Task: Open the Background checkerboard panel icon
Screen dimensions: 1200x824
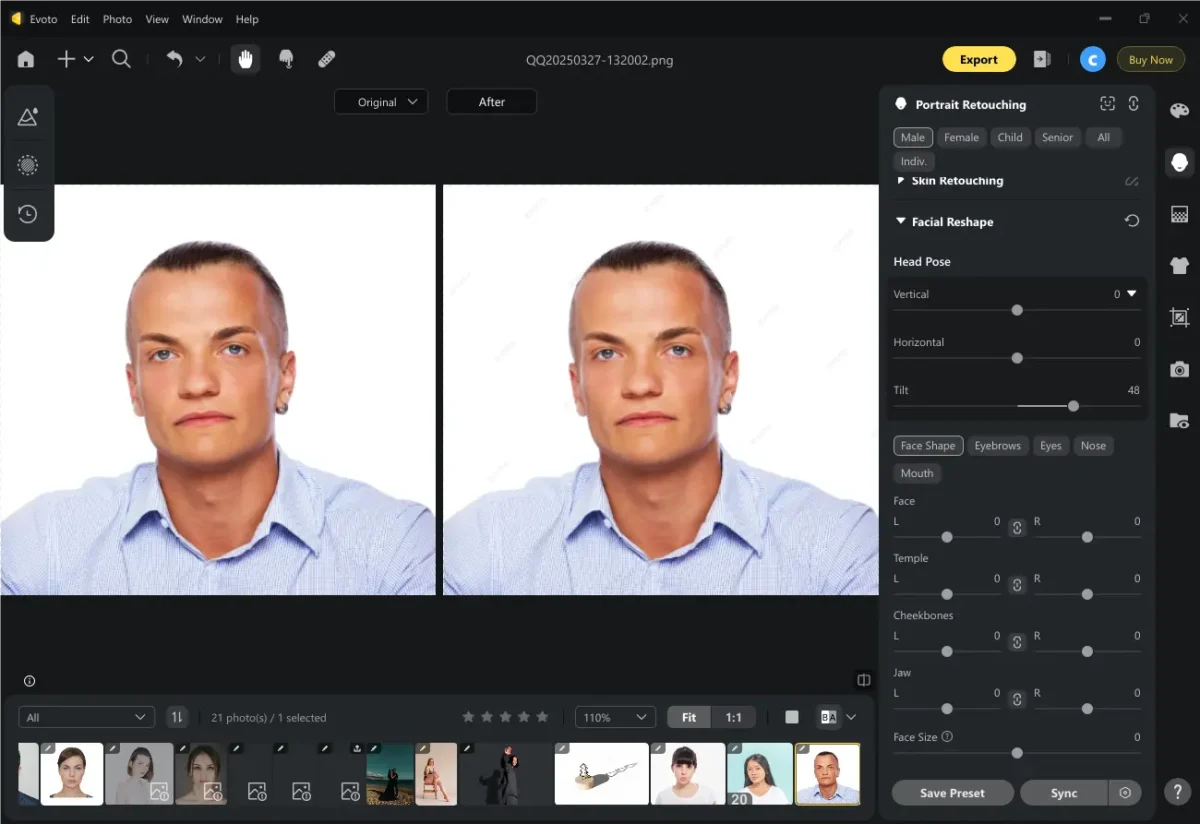Action: click(x=1179, y=214)
